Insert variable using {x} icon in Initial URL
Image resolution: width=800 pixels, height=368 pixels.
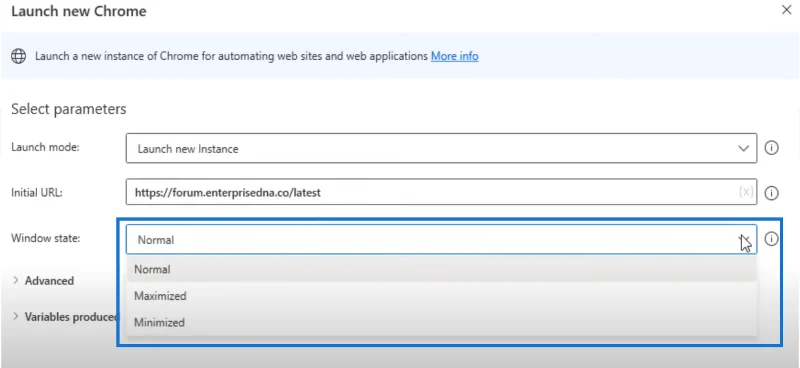click(x=745, y=192)
